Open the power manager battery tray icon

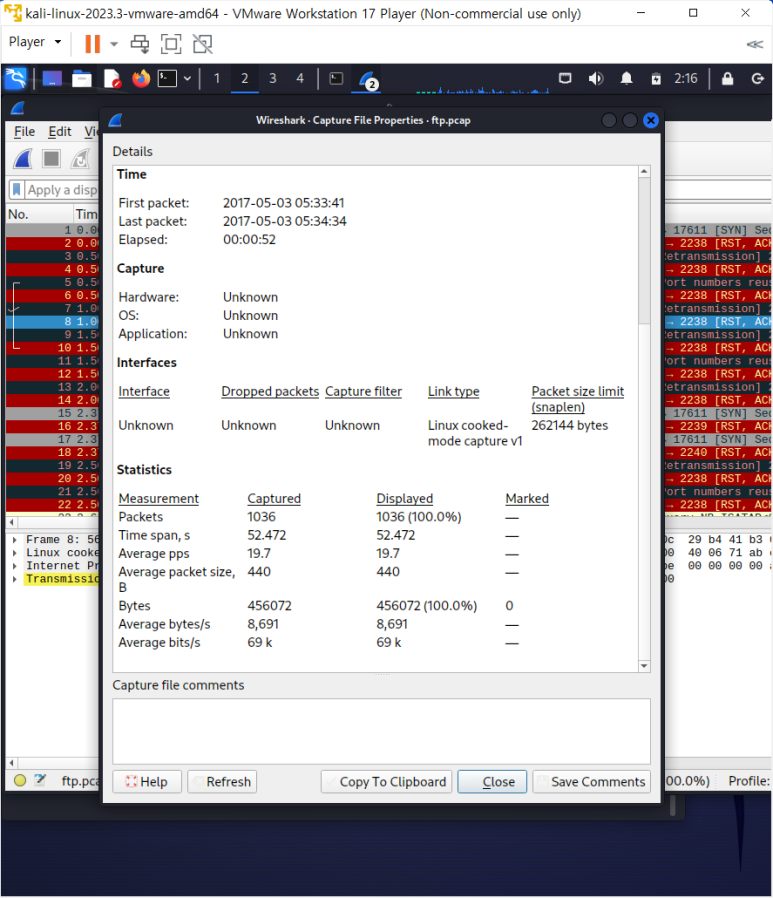(x=656, y=79)
